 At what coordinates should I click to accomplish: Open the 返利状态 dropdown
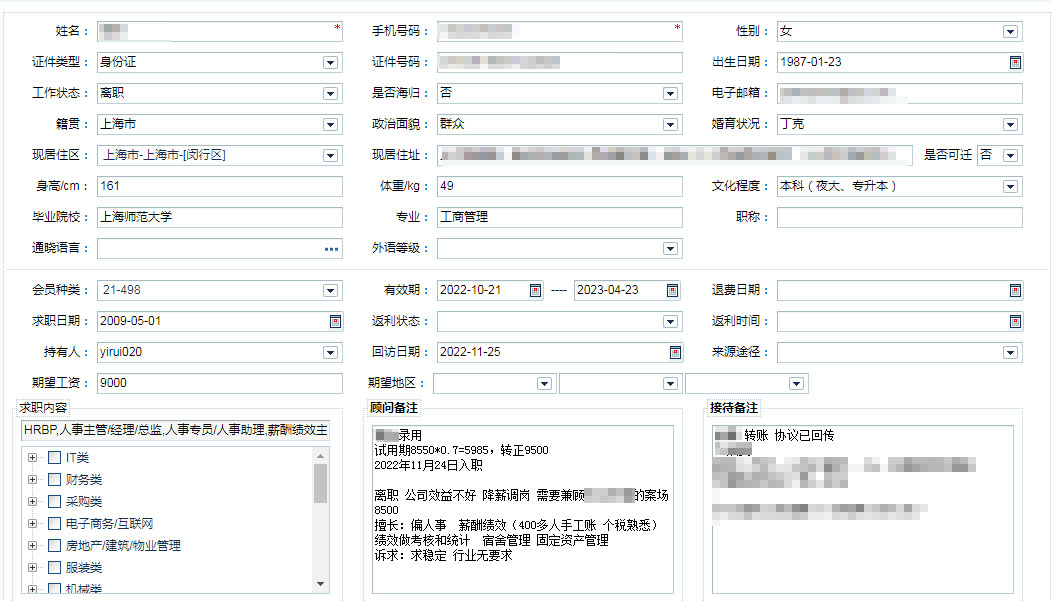(670, 321)
